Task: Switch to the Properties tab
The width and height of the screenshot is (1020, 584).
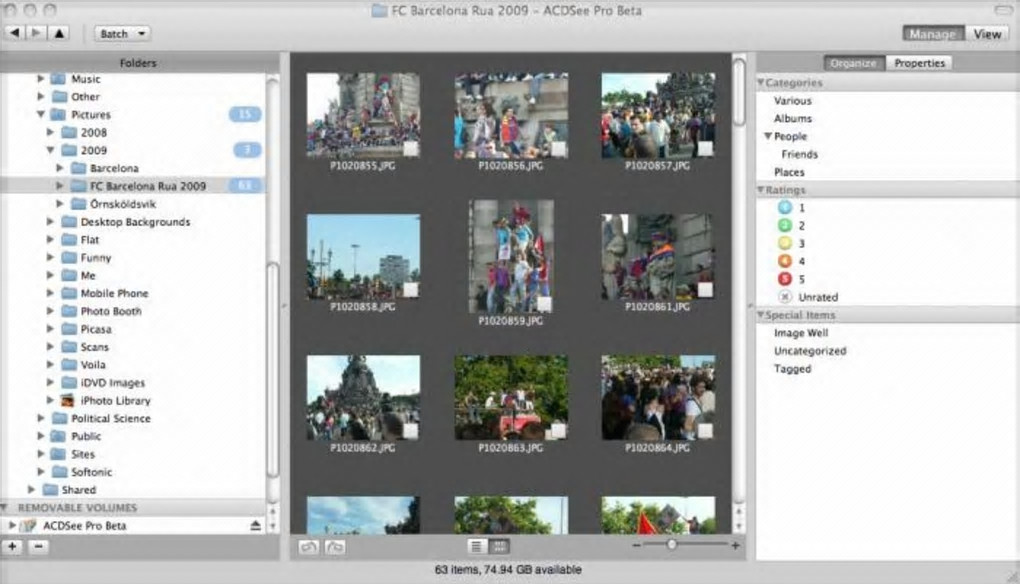Action: pos(919,63)
